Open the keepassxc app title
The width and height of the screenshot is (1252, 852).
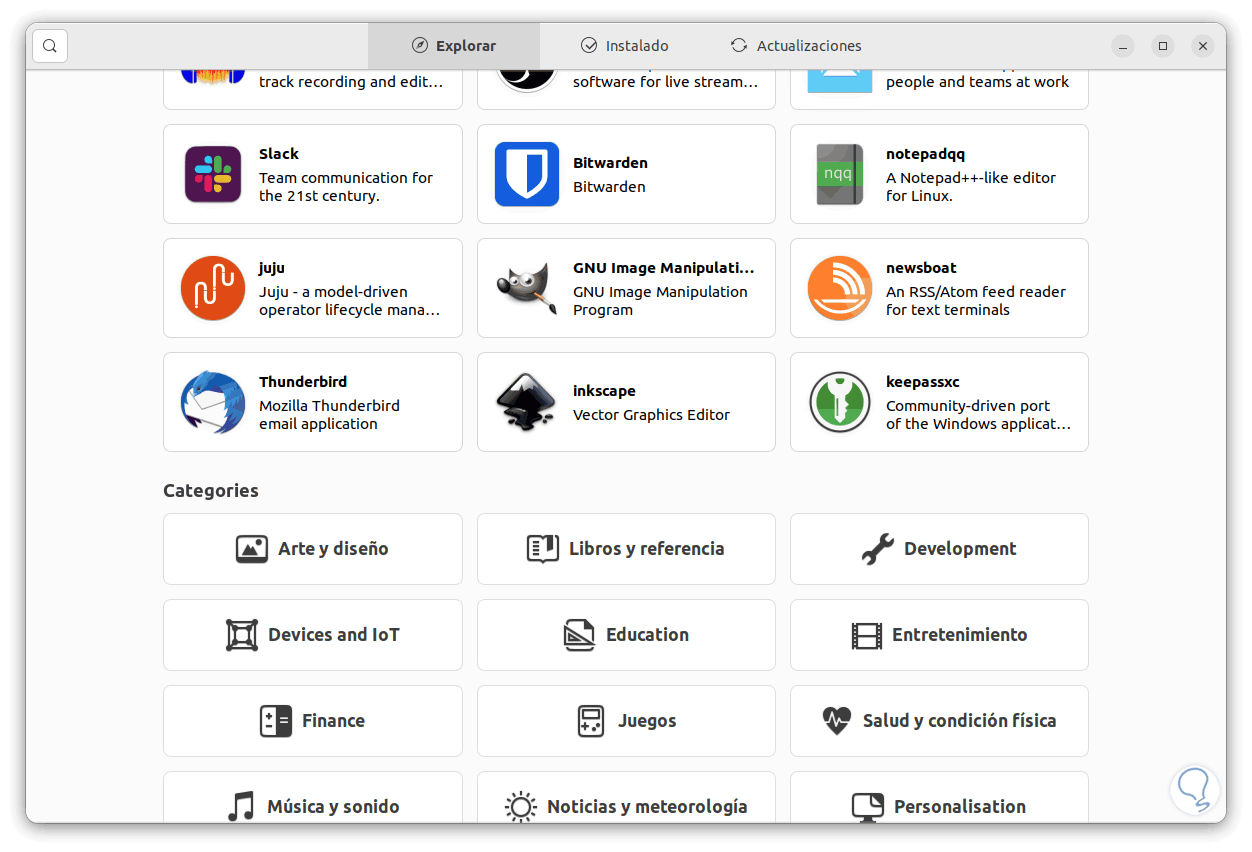(x=922, y=382)
